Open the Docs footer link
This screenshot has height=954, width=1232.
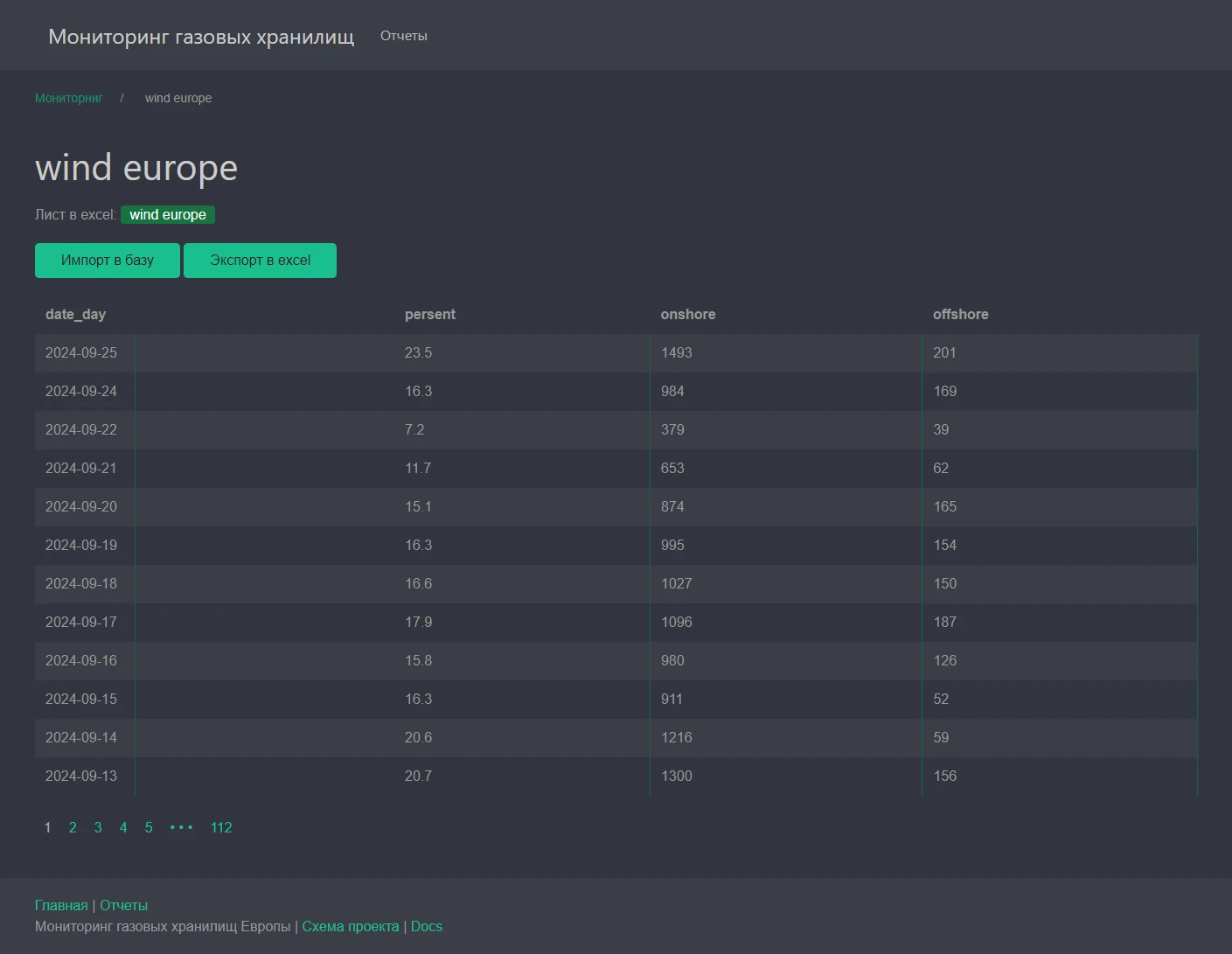point(427,926)
